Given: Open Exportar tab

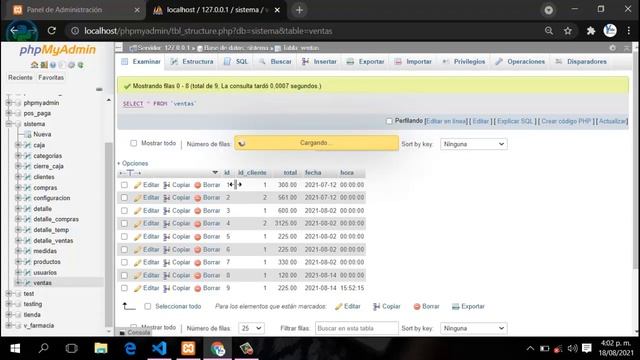Looking at the screenshot, I should click(x=365, y=62).
